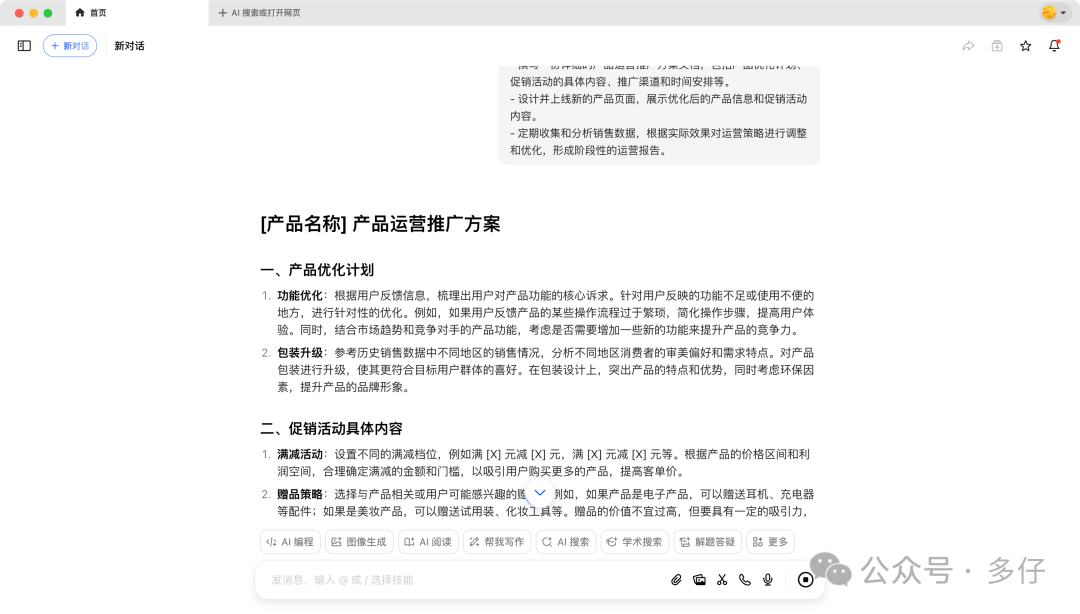Click the add-to-collection icon in header
The width and height of the screenshot is (1080, 614).
click(x=997, y=46)
